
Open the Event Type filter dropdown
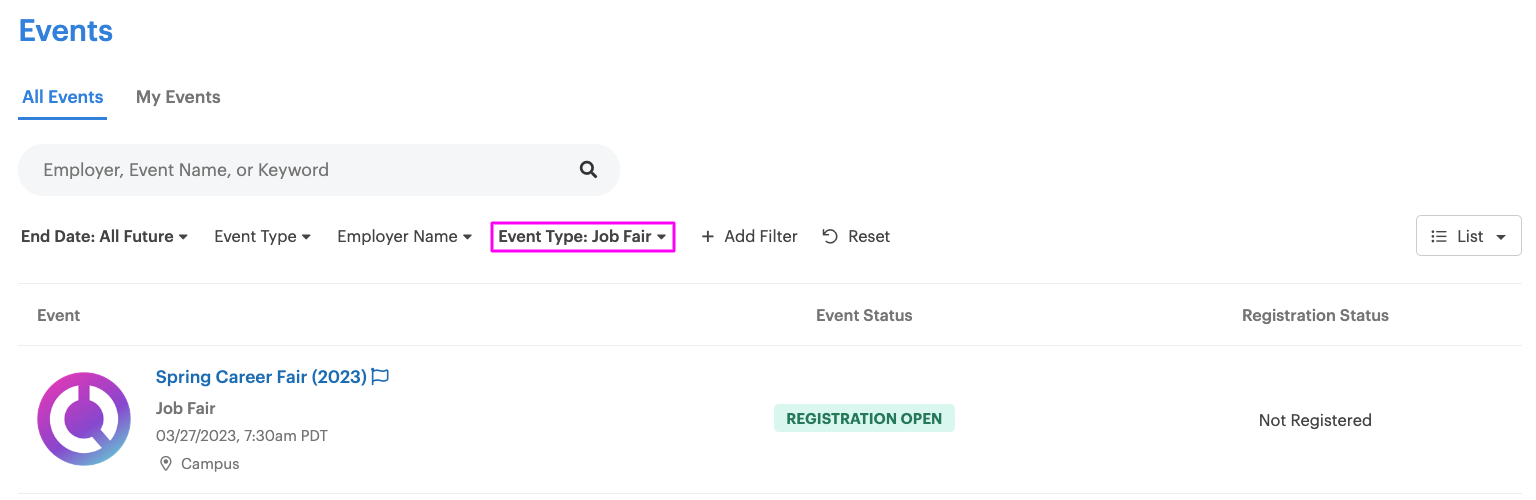[263, 237]
